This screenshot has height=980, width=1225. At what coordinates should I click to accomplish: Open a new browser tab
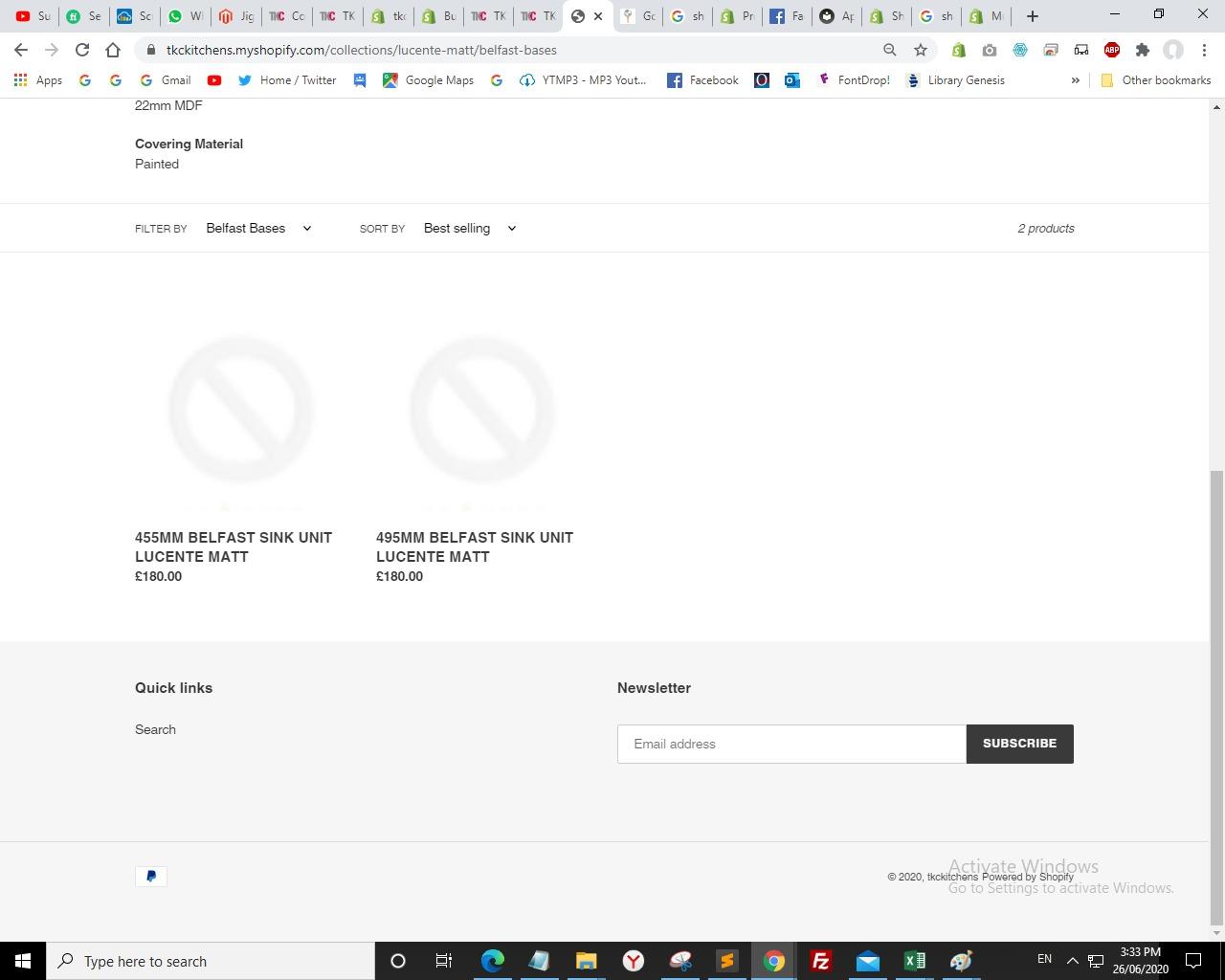click(1032, 16)
